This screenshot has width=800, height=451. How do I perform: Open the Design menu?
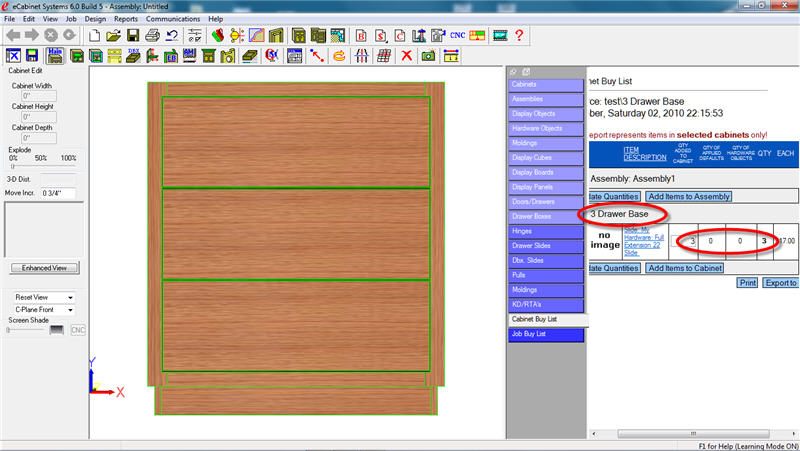pyautogui.click(x=95, y=19)
